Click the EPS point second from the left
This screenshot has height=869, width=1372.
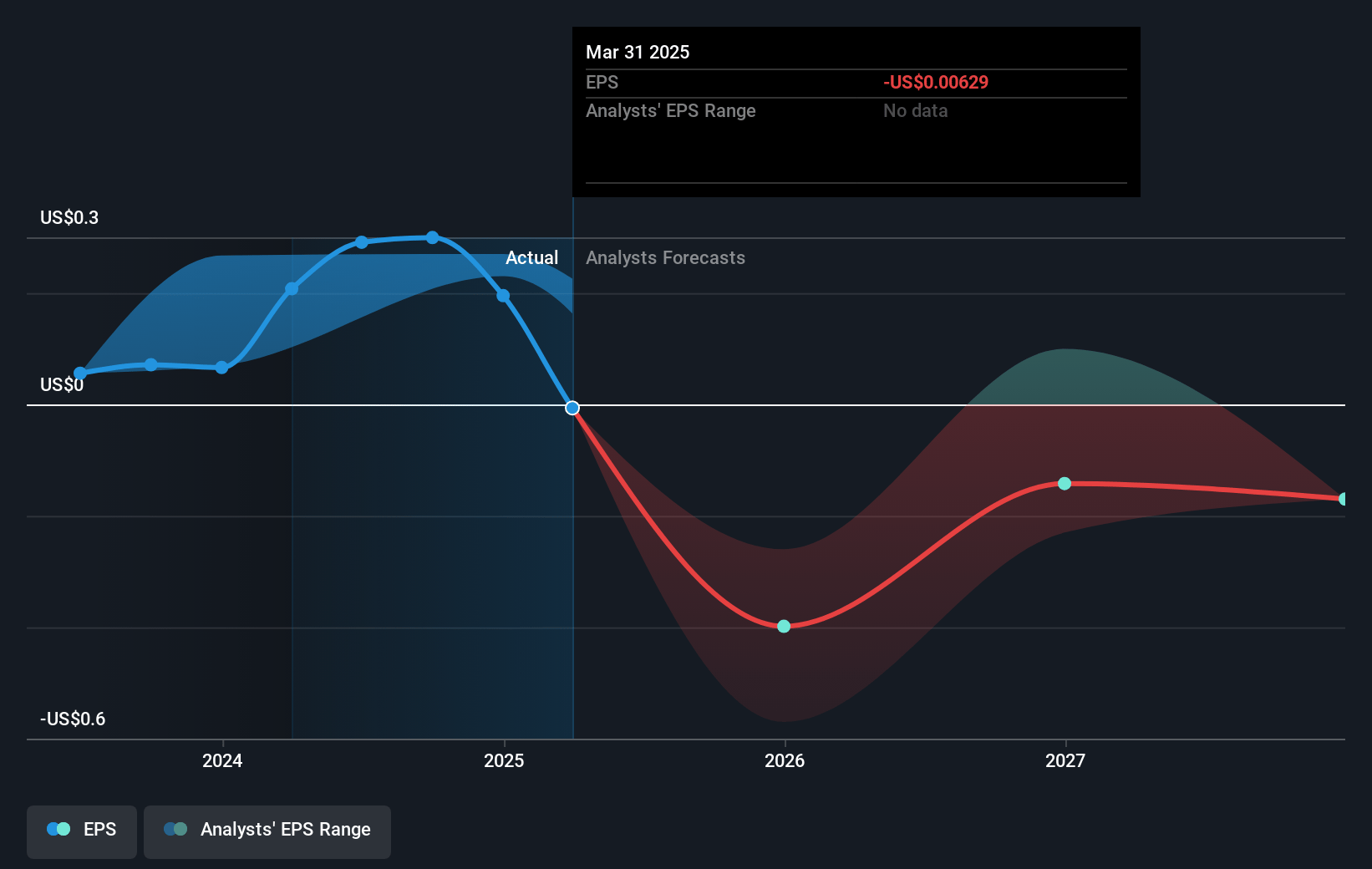tap(150, 364)
